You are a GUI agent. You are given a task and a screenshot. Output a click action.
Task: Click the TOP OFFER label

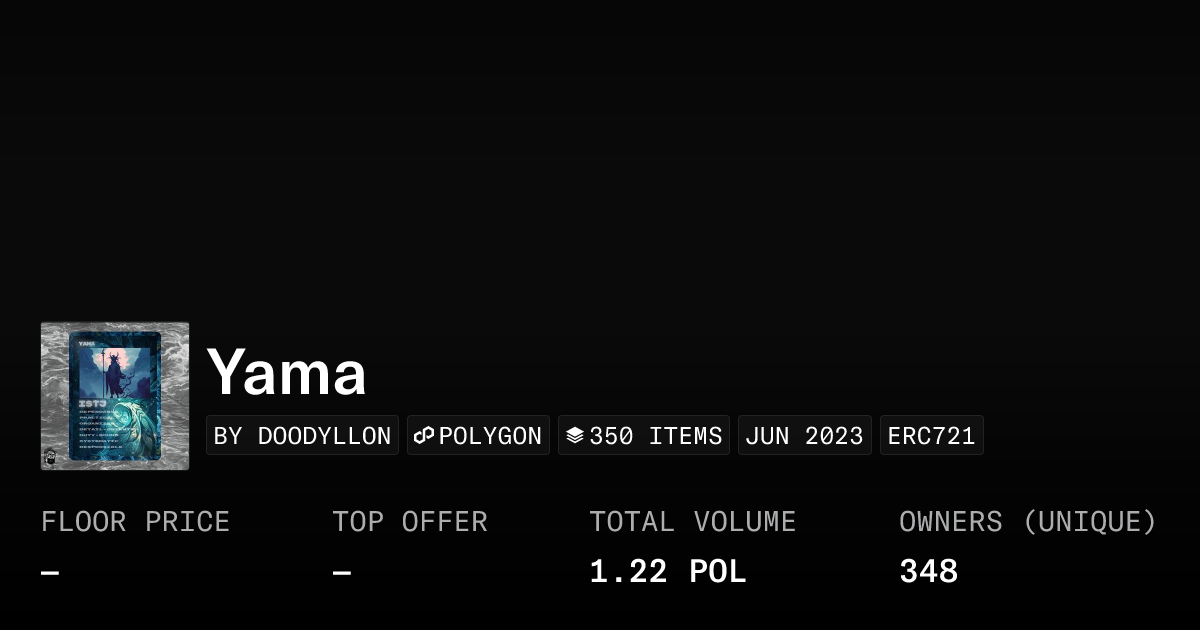click(410, 522)
